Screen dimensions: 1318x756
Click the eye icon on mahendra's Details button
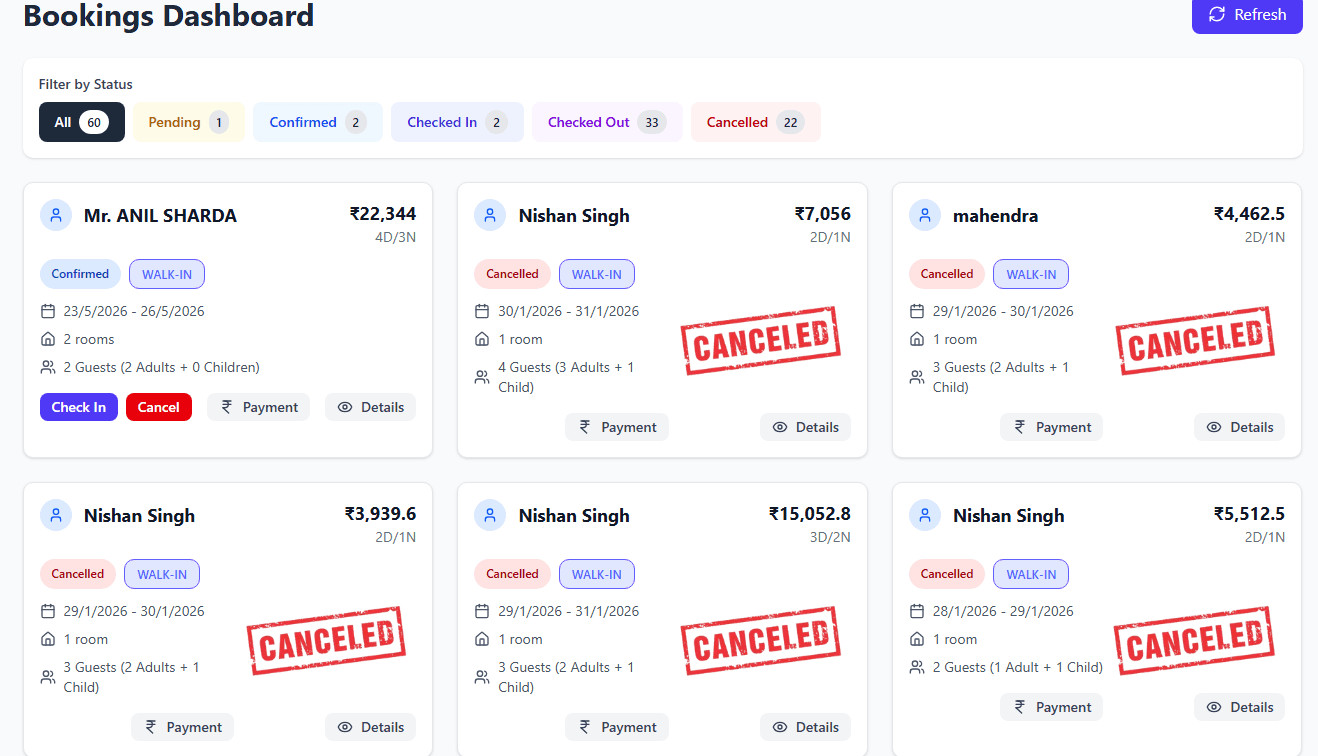[x=1213, y=427]
